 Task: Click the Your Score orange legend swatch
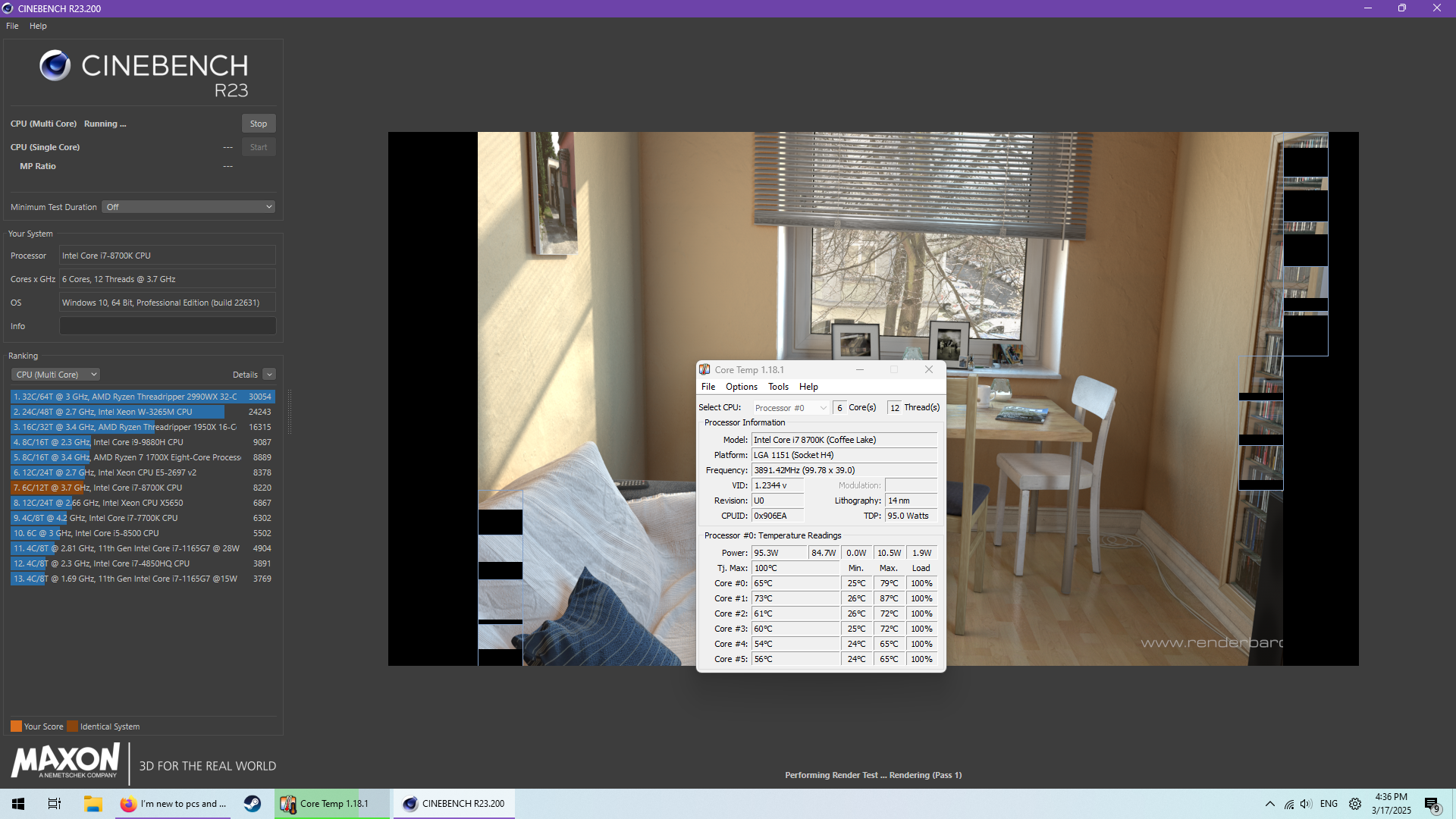tap(16, 726)
